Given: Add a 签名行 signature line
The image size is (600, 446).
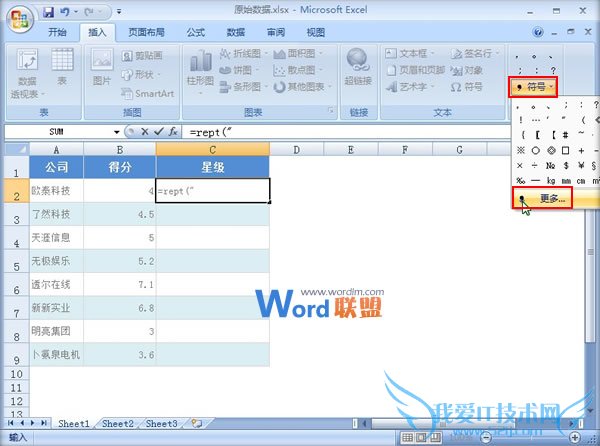Looking at the screenshot, I should point(475,54).
